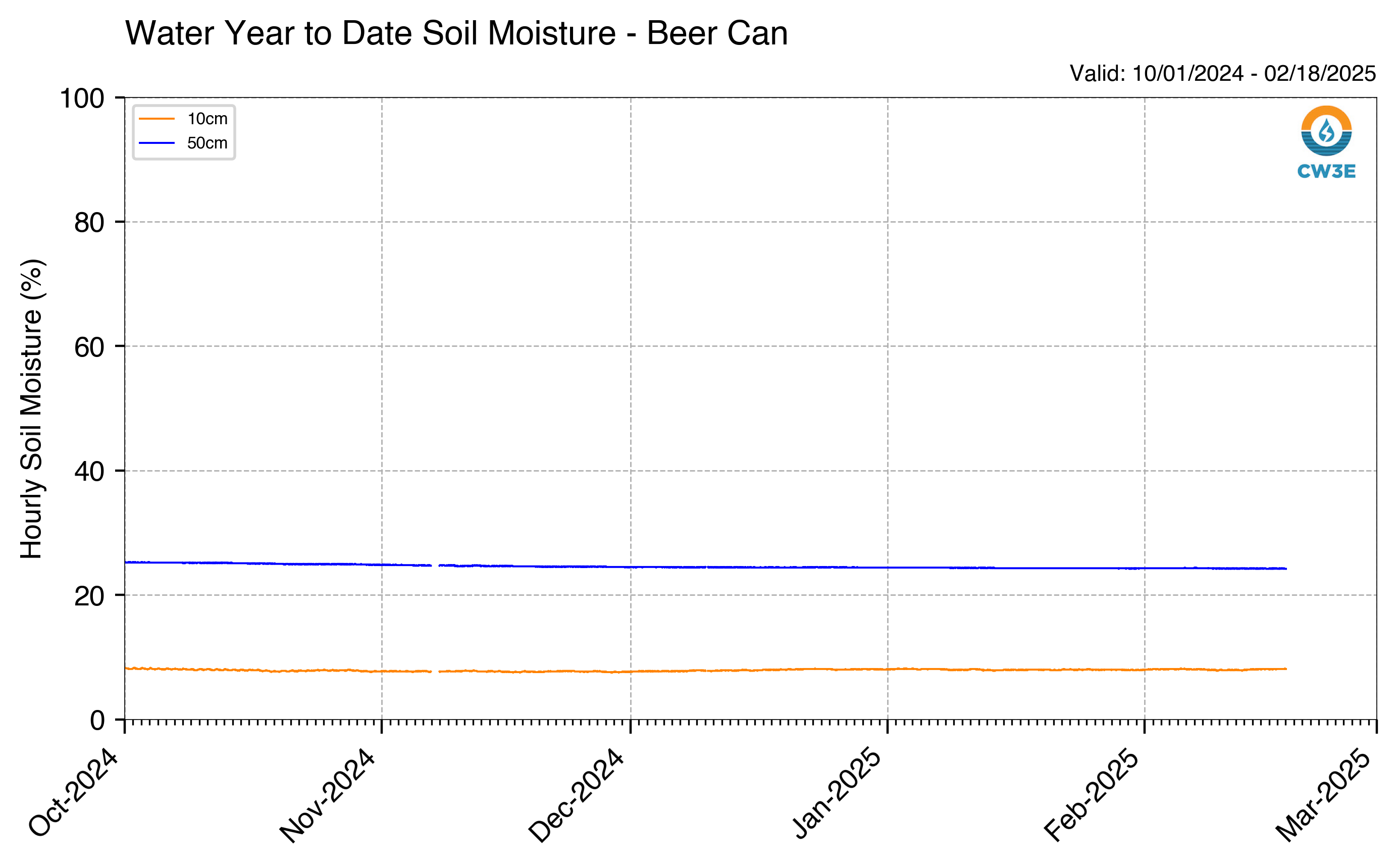Click the 100 y-axis tick label
Screen dimensions: 1397x868
82,99
